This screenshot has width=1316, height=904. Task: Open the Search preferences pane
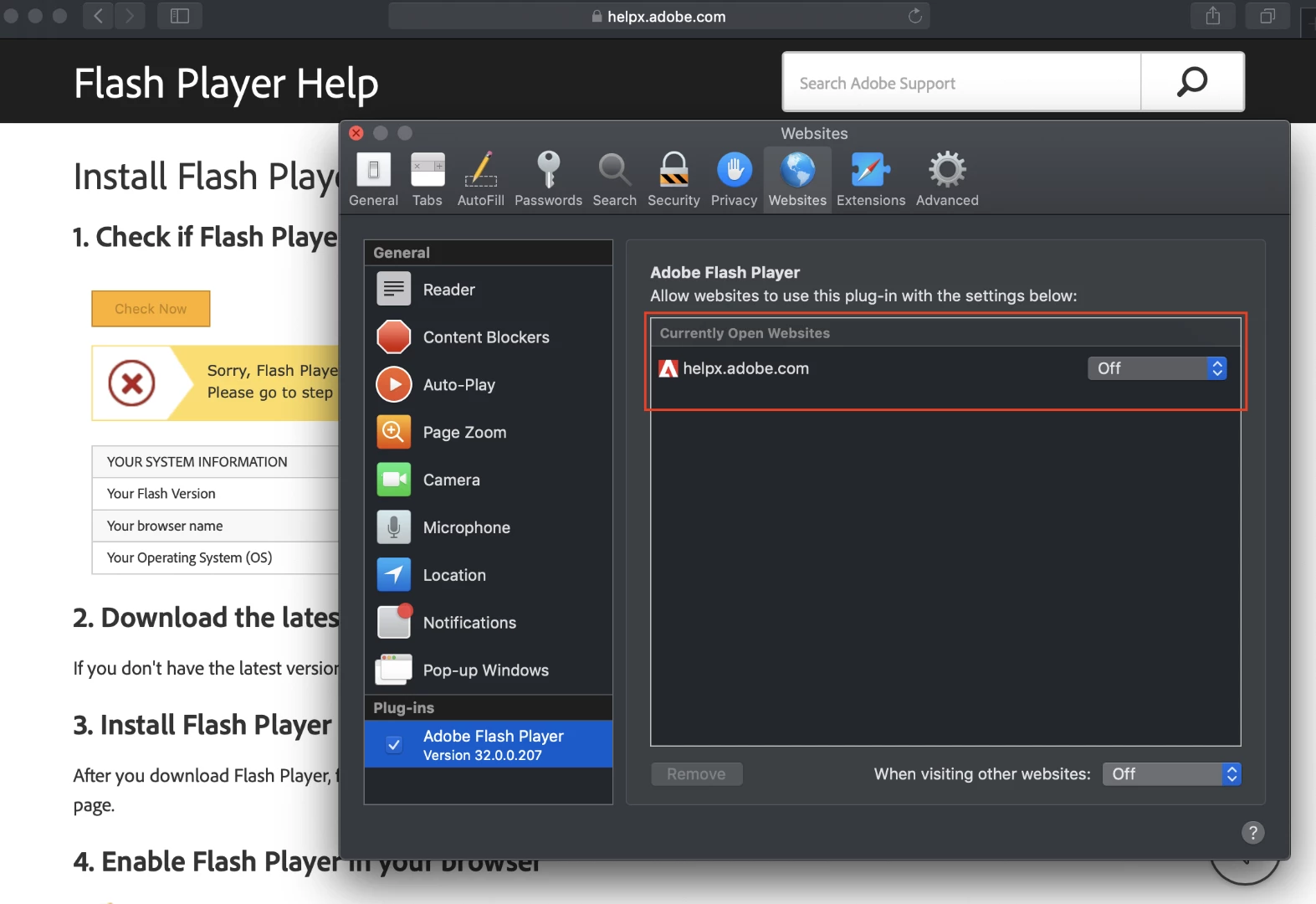[614, 179]
